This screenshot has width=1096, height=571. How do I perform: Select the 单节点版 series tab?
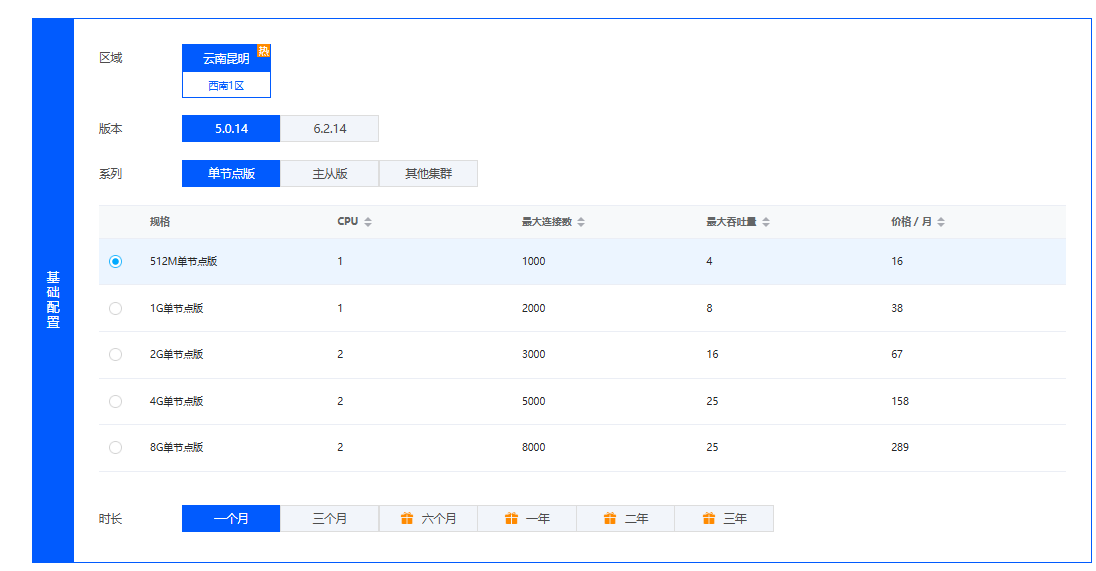tap(231, 173)
